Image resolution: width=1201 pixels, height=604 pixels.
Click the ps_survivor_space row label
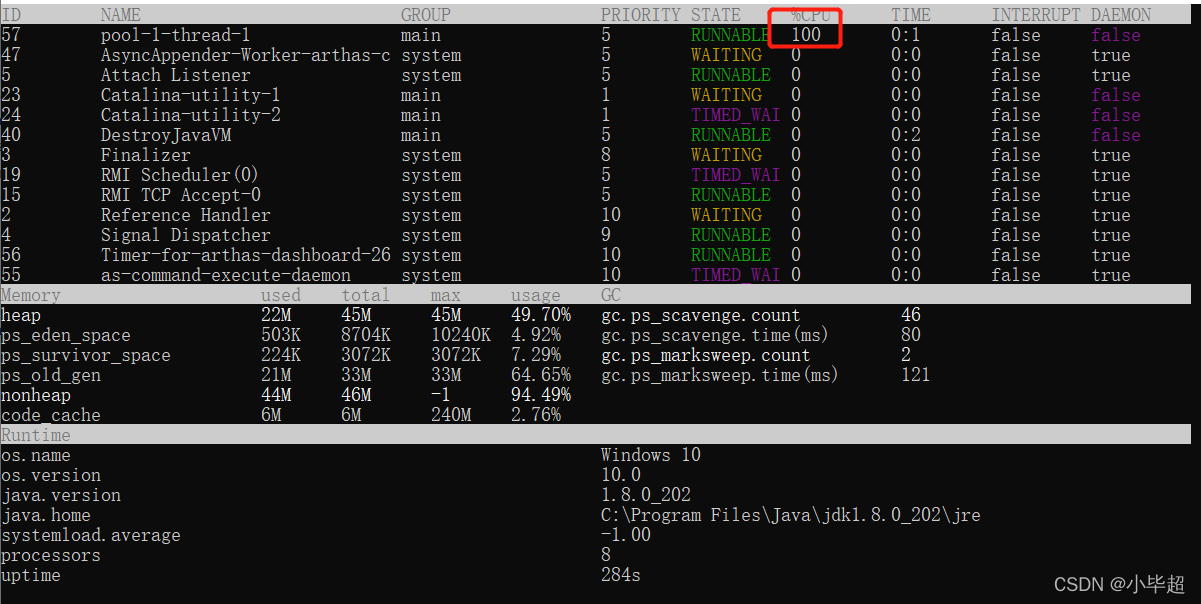[x=86, y=355]
